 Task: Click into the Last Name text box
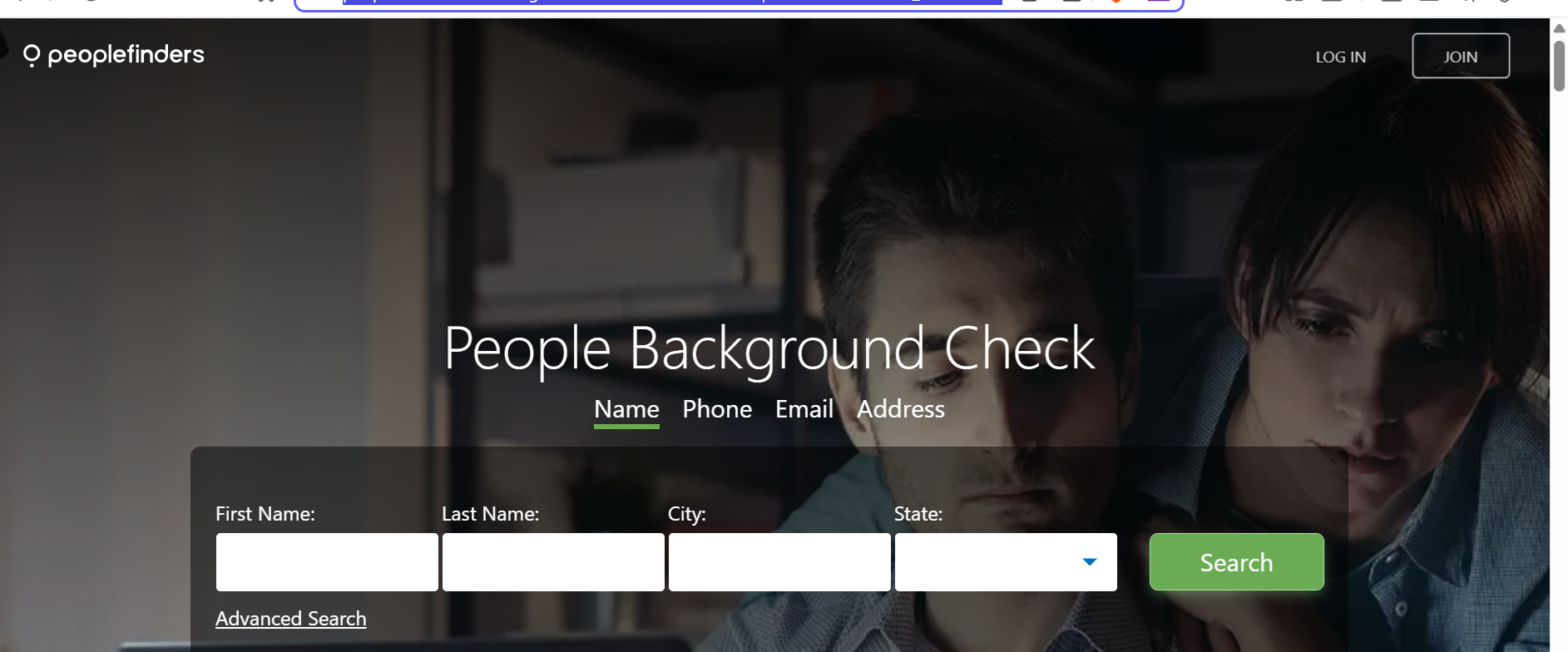pyautogui.click(x=553, y=562)
